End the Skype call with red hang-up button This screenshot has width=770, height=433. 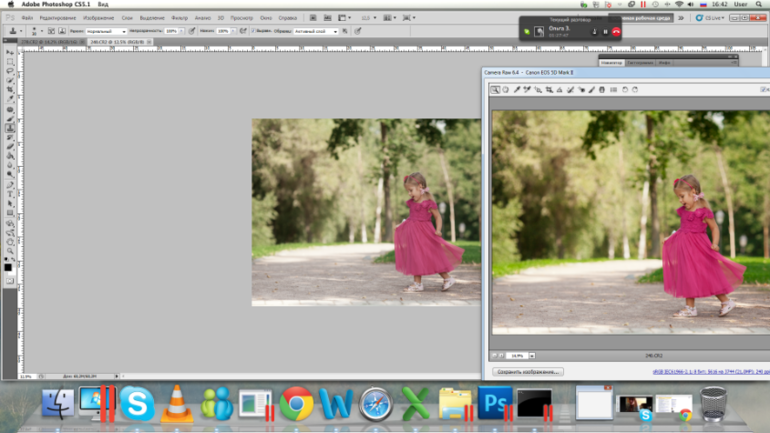pyautogui.click(x=617, y=32)
